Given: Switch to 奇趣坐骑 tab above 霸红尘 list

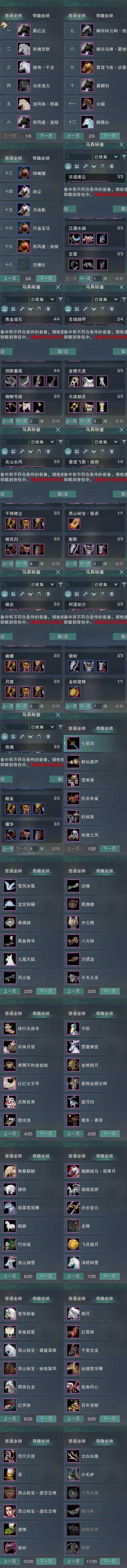Looking at the screenshot, I should [x=41, y=15].
